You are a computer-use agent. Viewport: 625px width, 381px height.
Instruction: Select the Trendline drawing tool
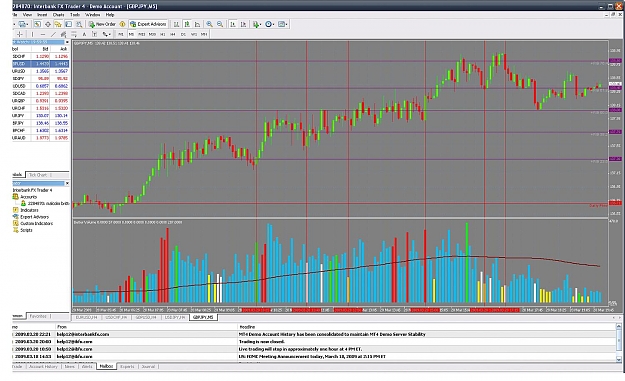click(x=53, y=34)
